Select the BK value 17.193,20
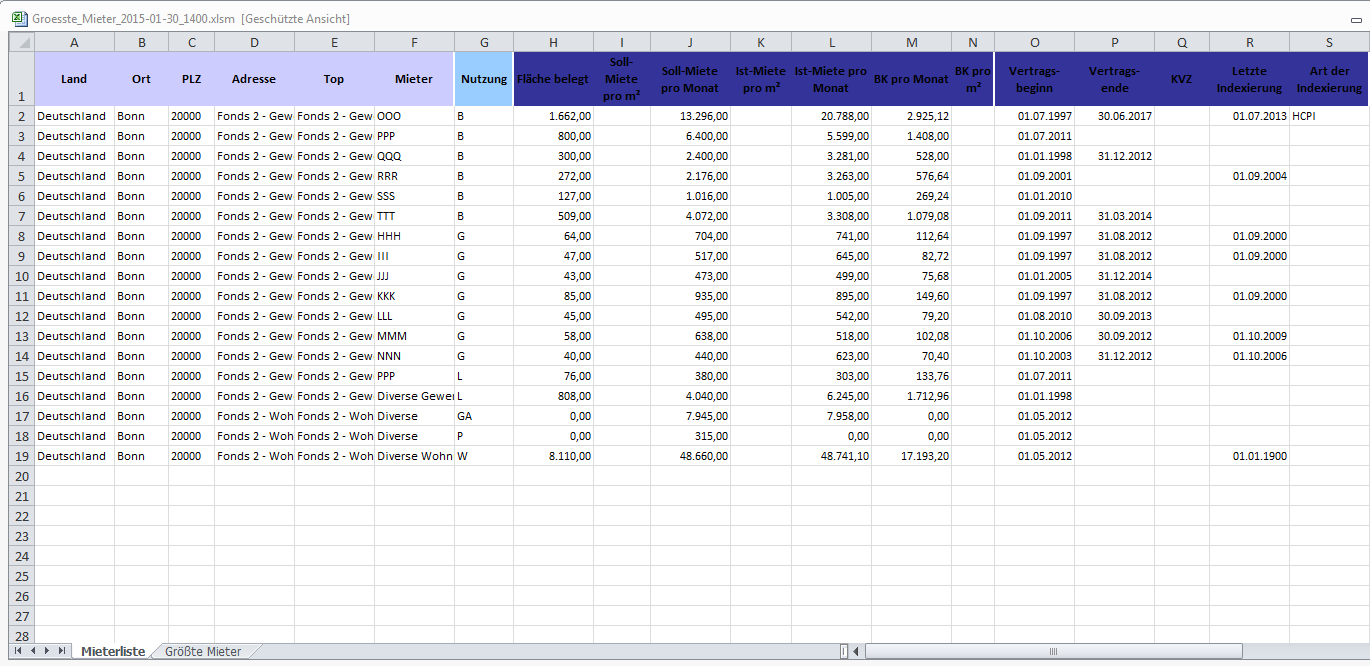 pyautogui.click(x=912, y=456)
